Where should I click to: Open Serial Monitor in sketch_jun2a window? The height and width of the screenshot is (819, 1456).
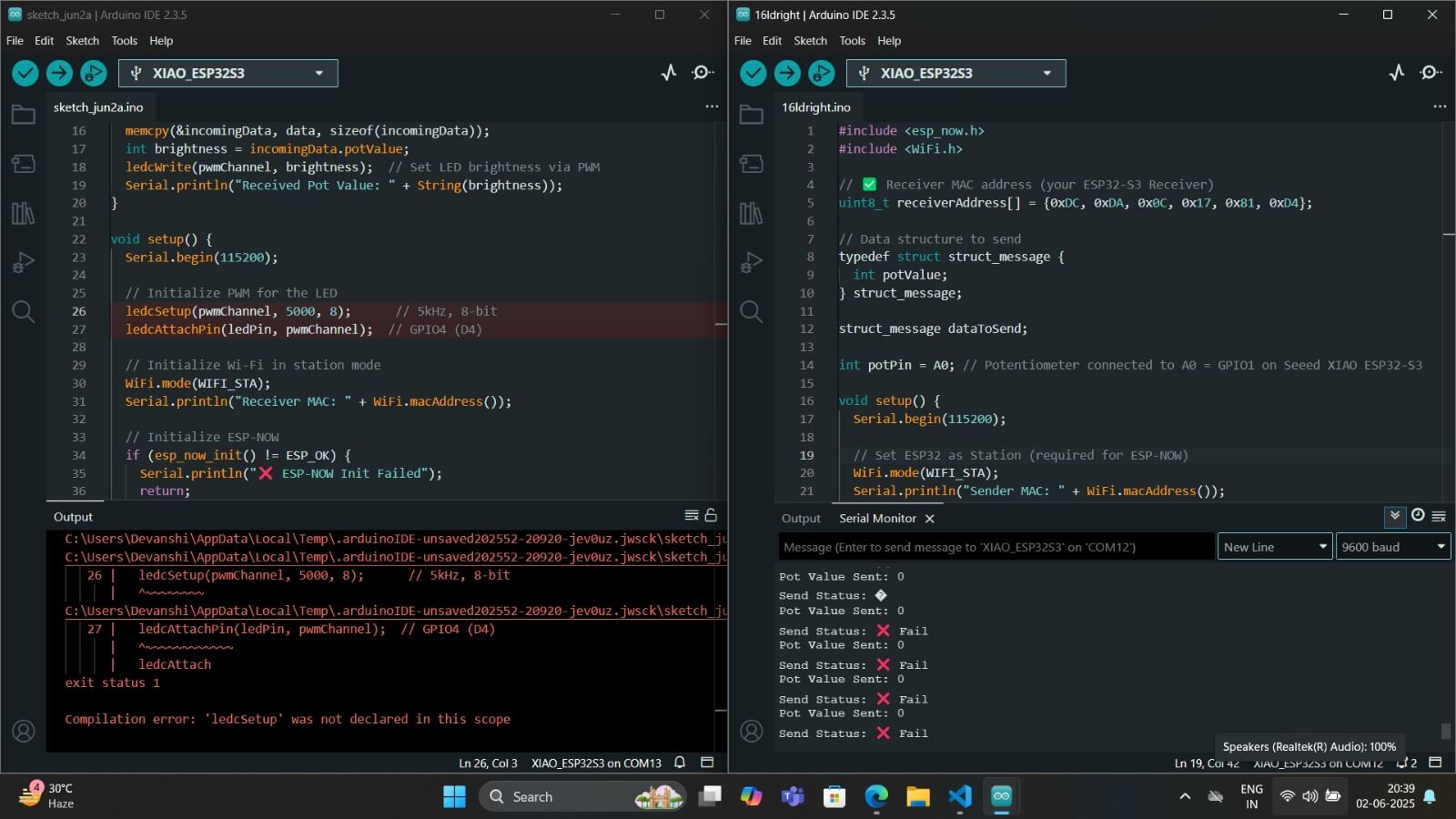pos(703,73)
